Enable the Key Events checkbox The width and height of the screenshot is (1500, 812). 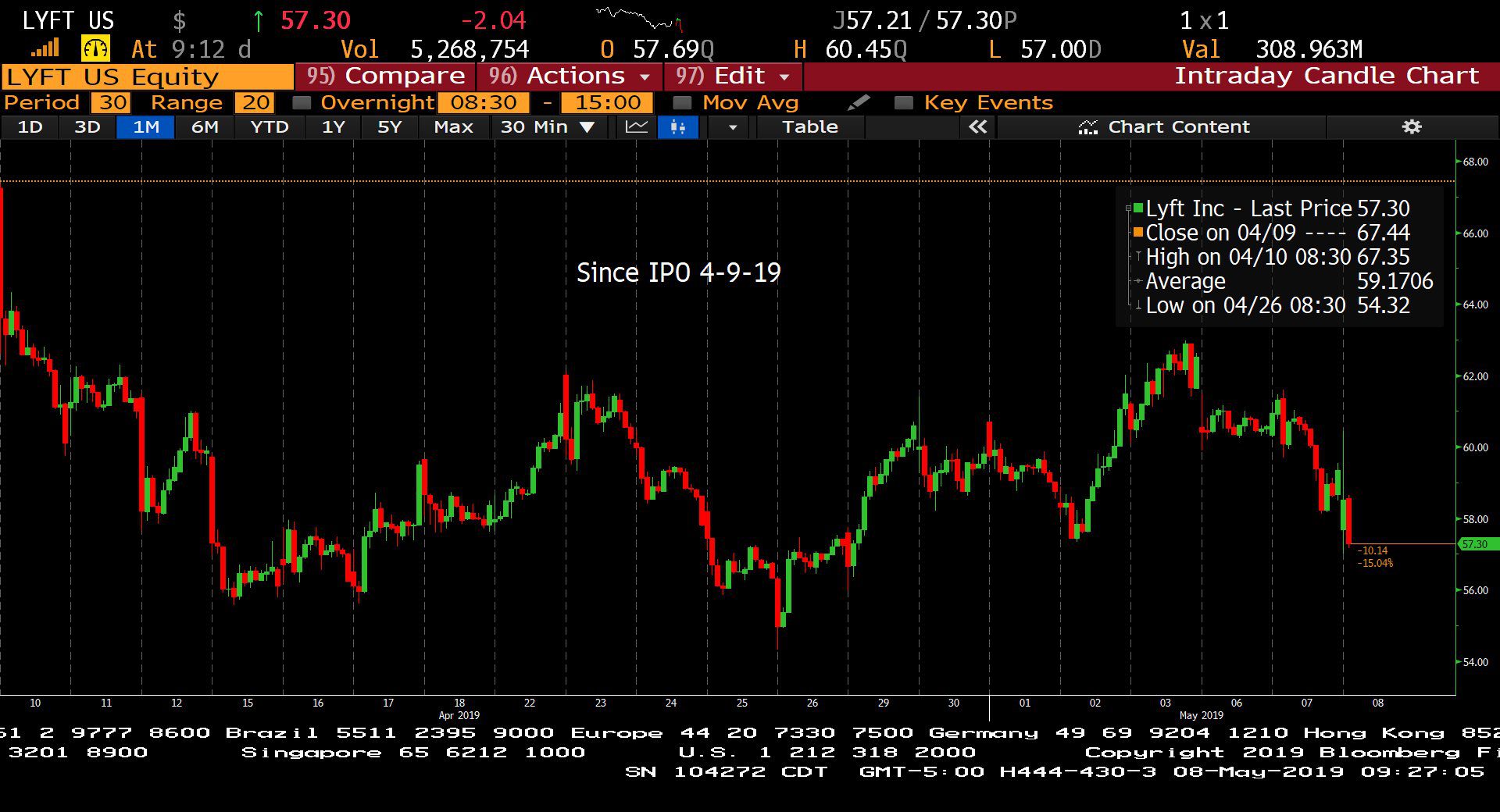[904, 102]
